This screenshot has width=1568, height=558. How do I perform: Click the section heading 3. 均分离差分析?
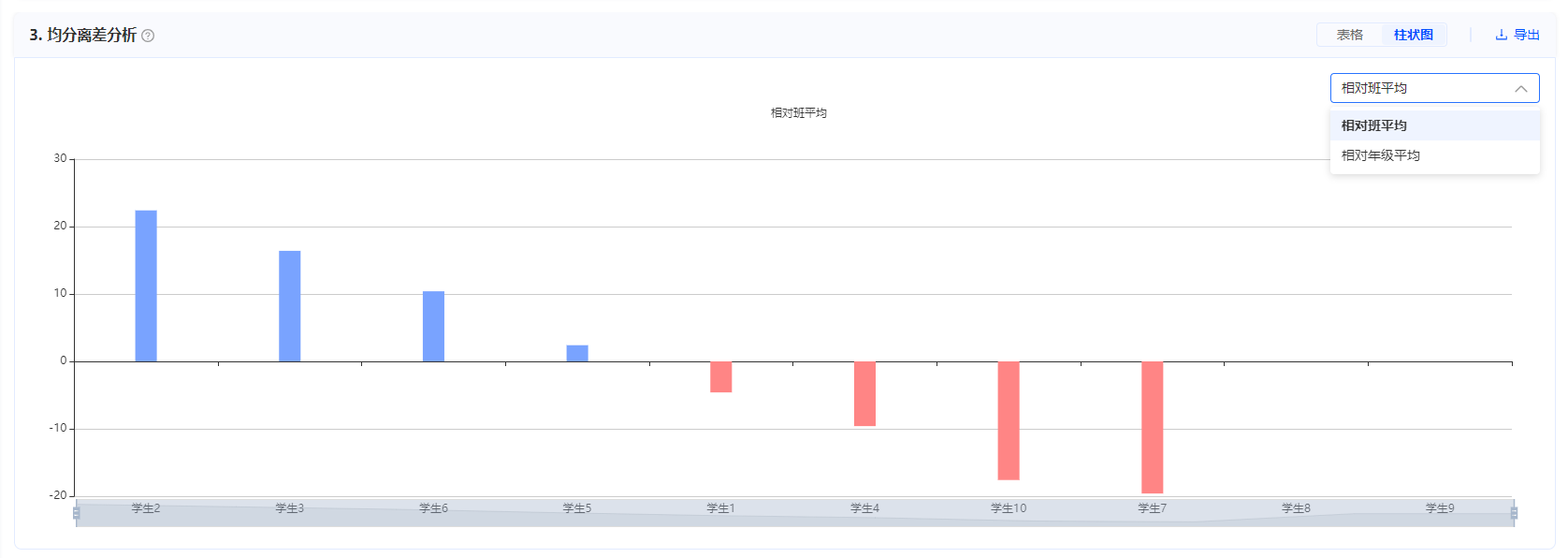[x=82, y=35]
